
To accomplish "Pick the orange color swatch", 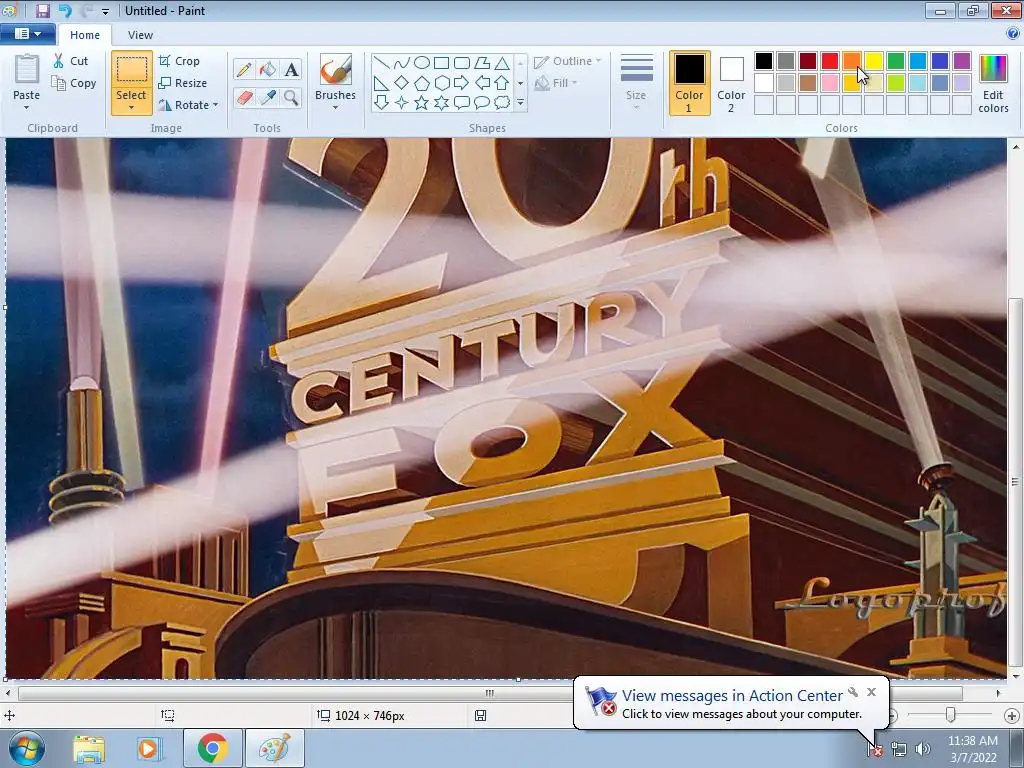I will point(852,61).
